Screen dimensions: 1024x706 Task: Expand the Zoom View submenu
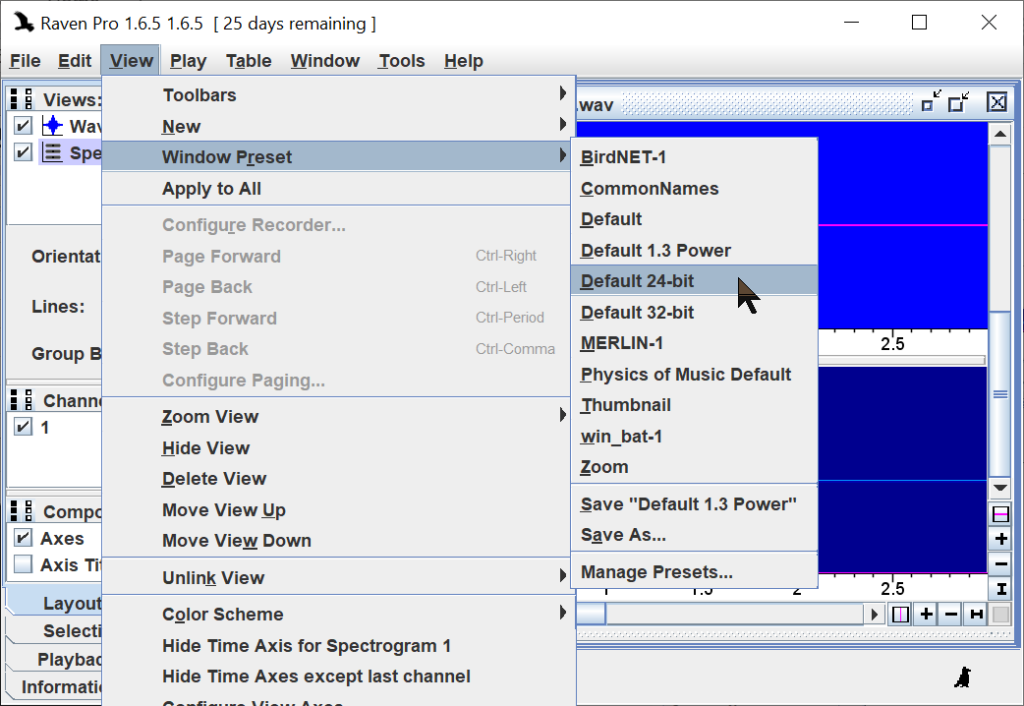click(338, 416)
